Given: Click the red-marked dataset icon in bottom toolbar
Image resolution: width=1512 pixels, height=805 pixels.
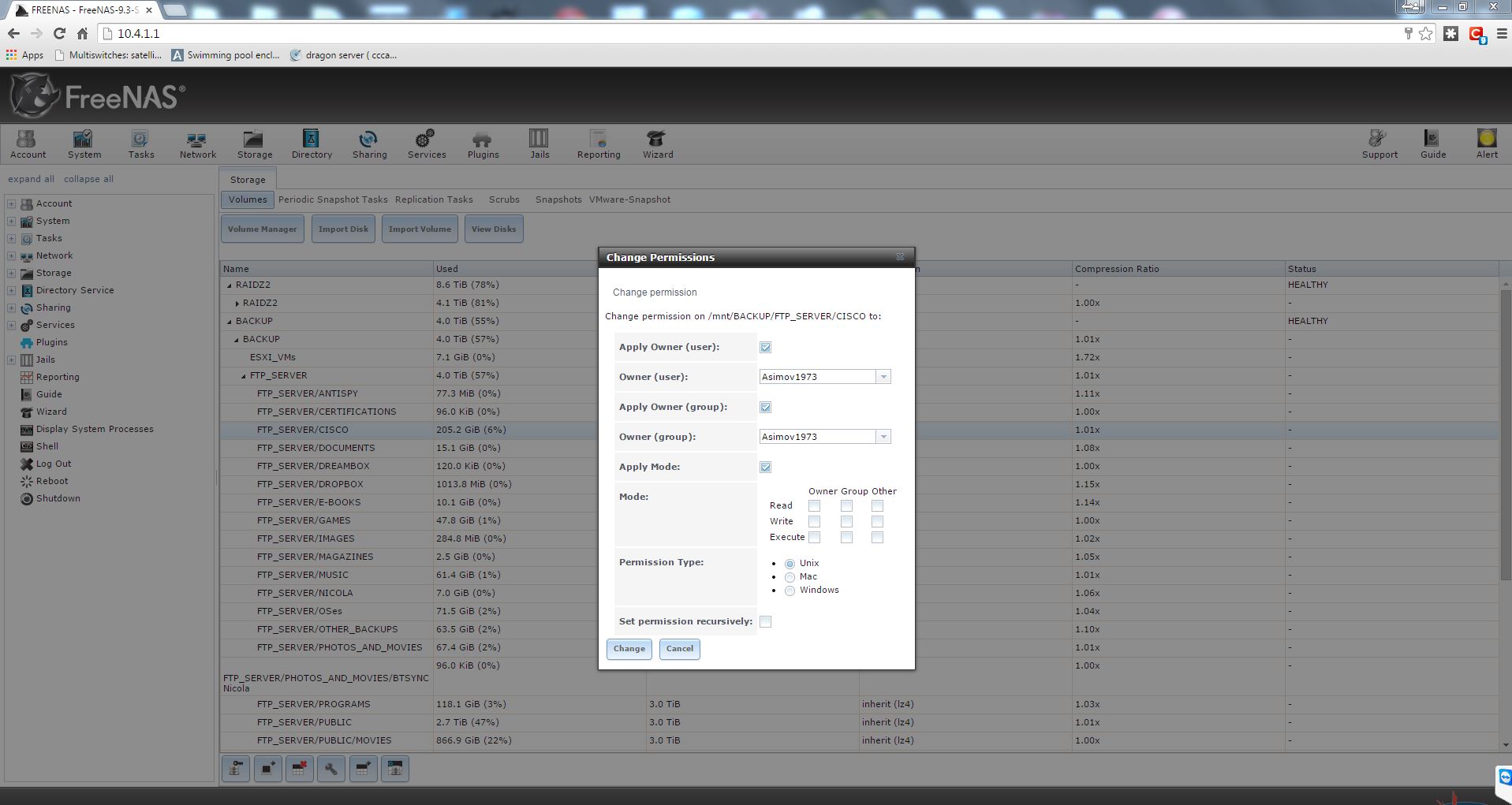Looking at the screenshot, I should pos(300,769).
